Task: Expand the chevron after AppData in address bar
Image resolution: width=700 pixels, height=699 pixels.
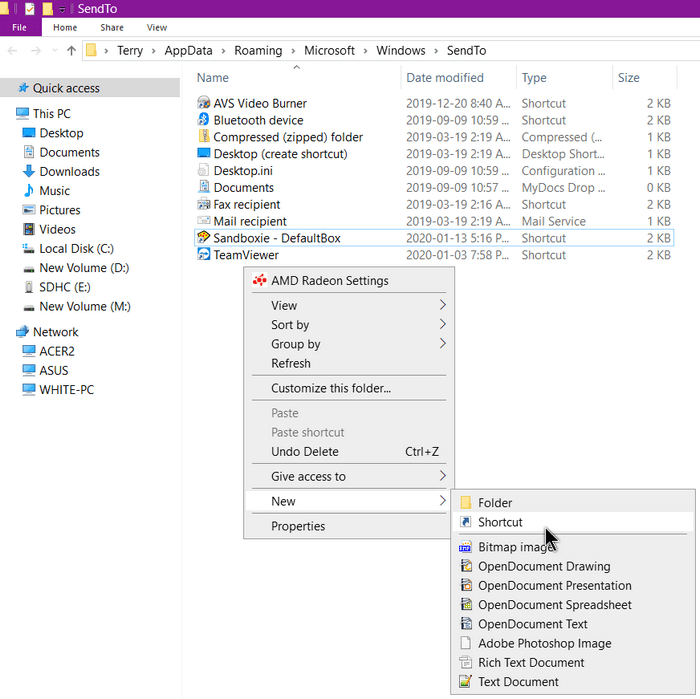Action: [223, 51]
